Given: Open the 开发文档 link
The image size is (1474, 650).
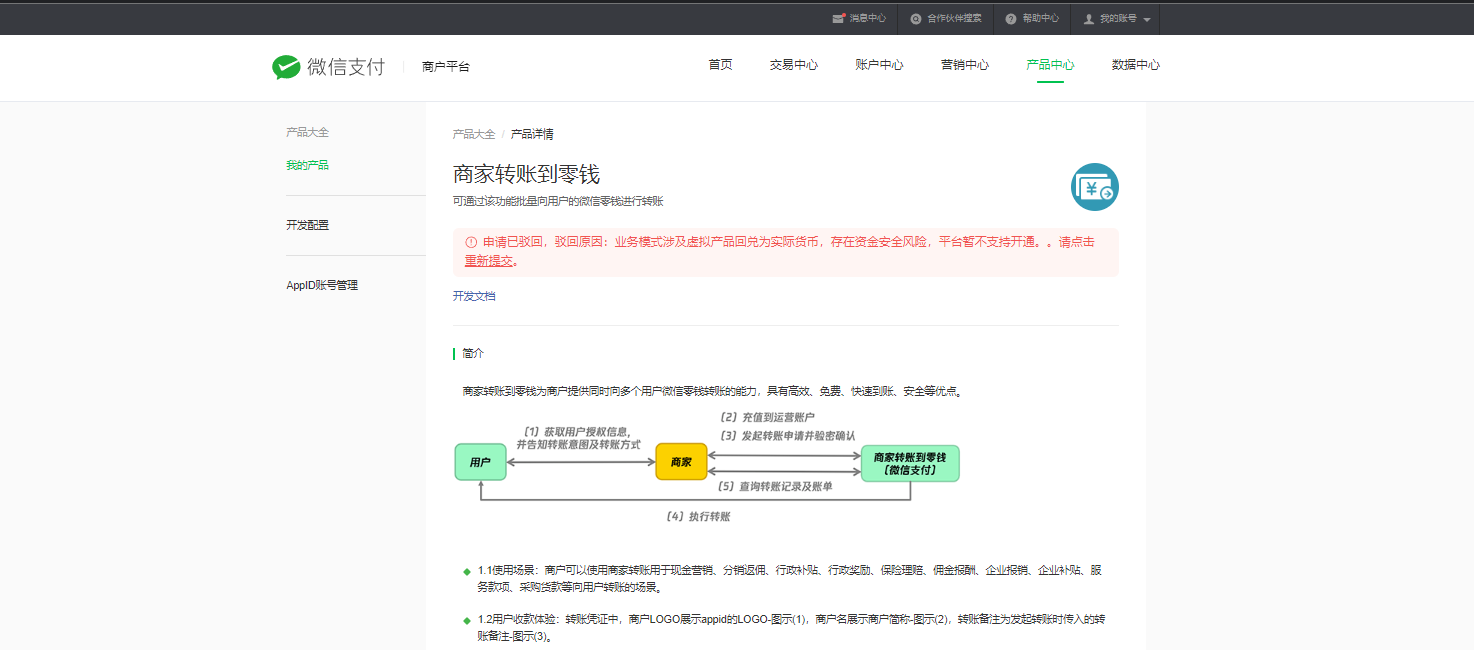Looking at the screenshot, I should tap(474, 296).
